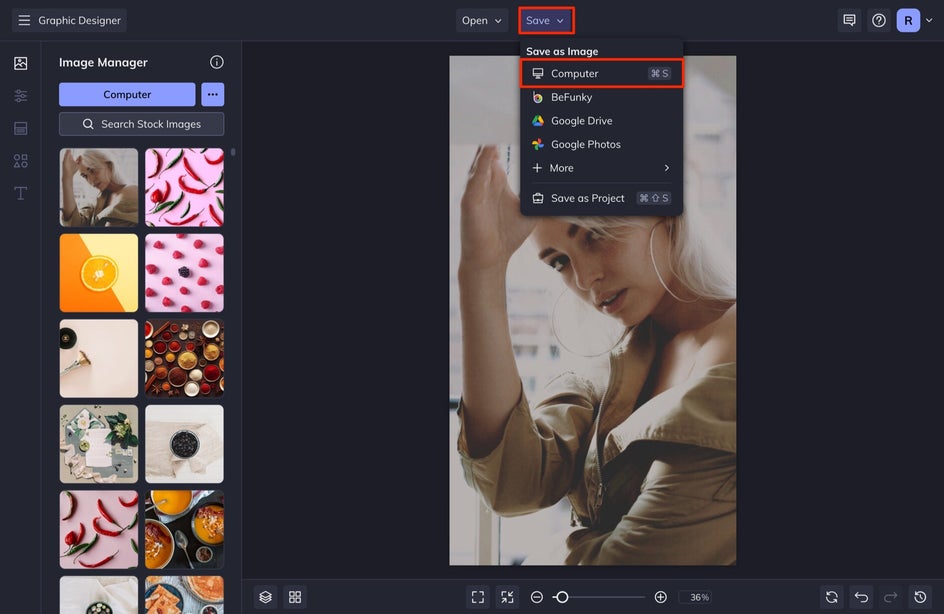Open the Text tool sidebar tab
Screen dimensions: 944x614
coord(20,193)
